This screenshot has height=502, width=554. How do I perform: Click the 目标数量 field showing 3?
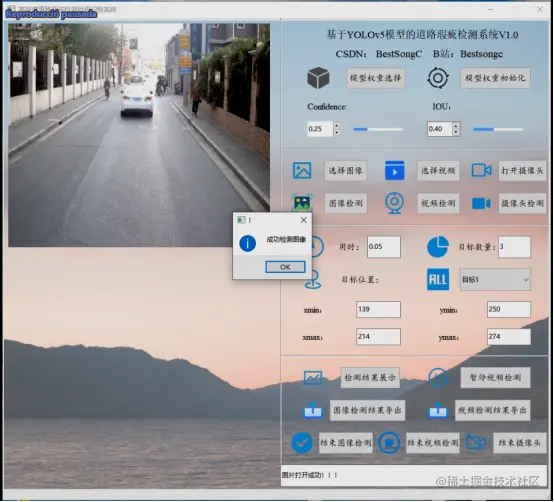tap(514, 247)
